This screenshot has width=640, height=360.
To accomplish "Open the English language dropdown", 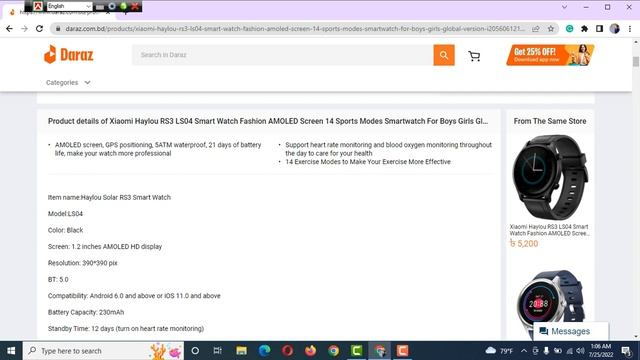I will pyautogui.click(x=69, y=6).
